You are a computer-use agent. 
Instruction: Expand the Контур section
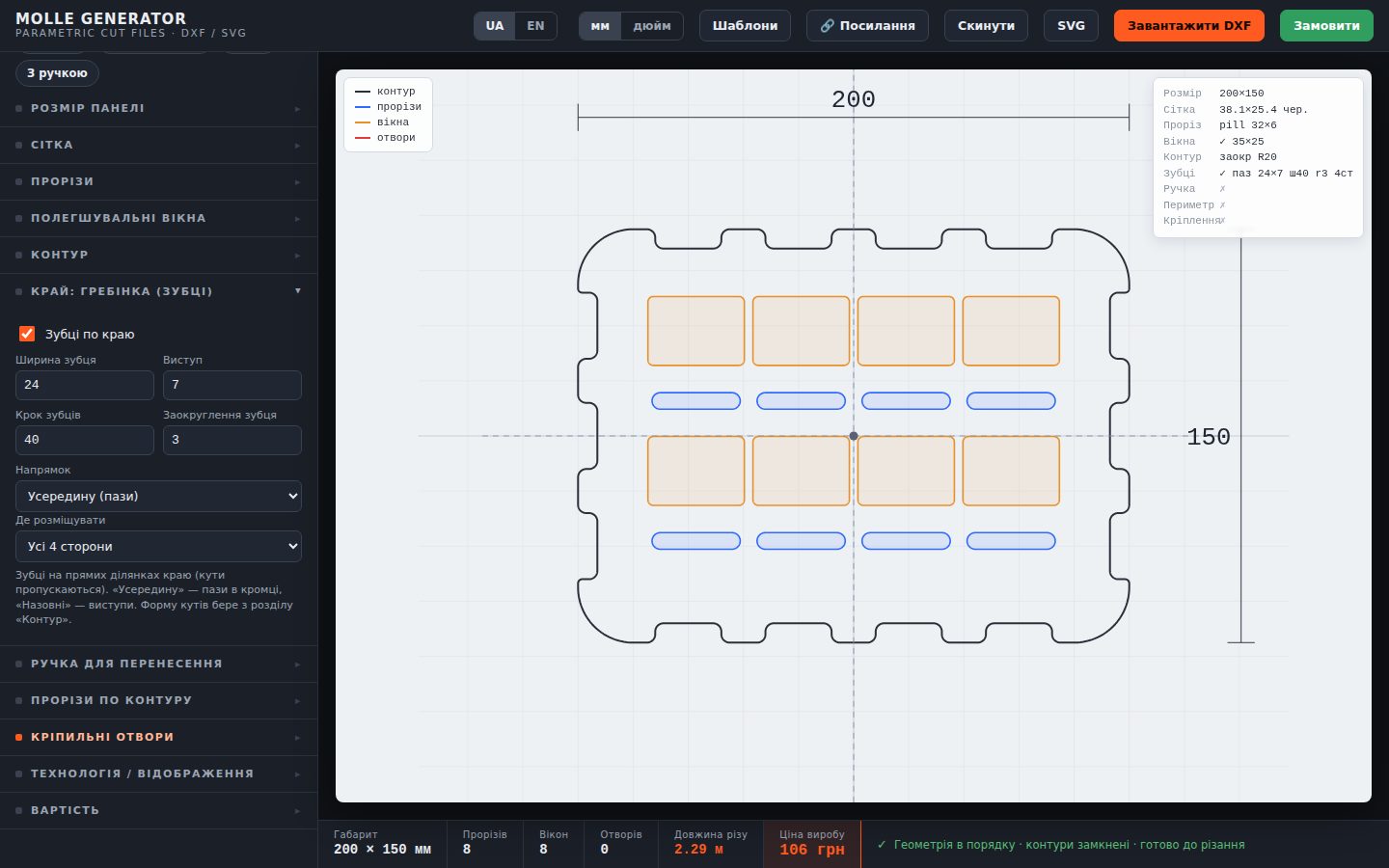pyautogui.click(x=158, y=256)
